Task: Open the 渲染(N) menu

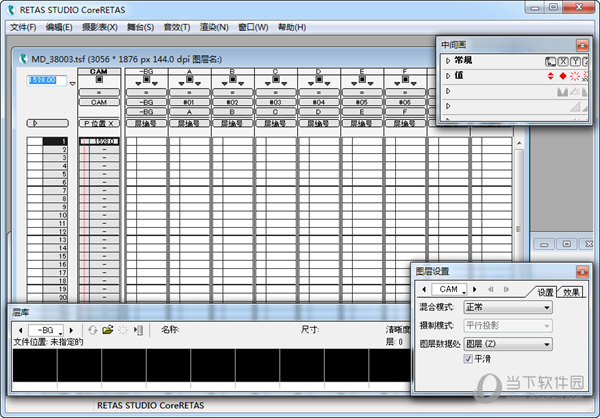Action: coord(214,28)
